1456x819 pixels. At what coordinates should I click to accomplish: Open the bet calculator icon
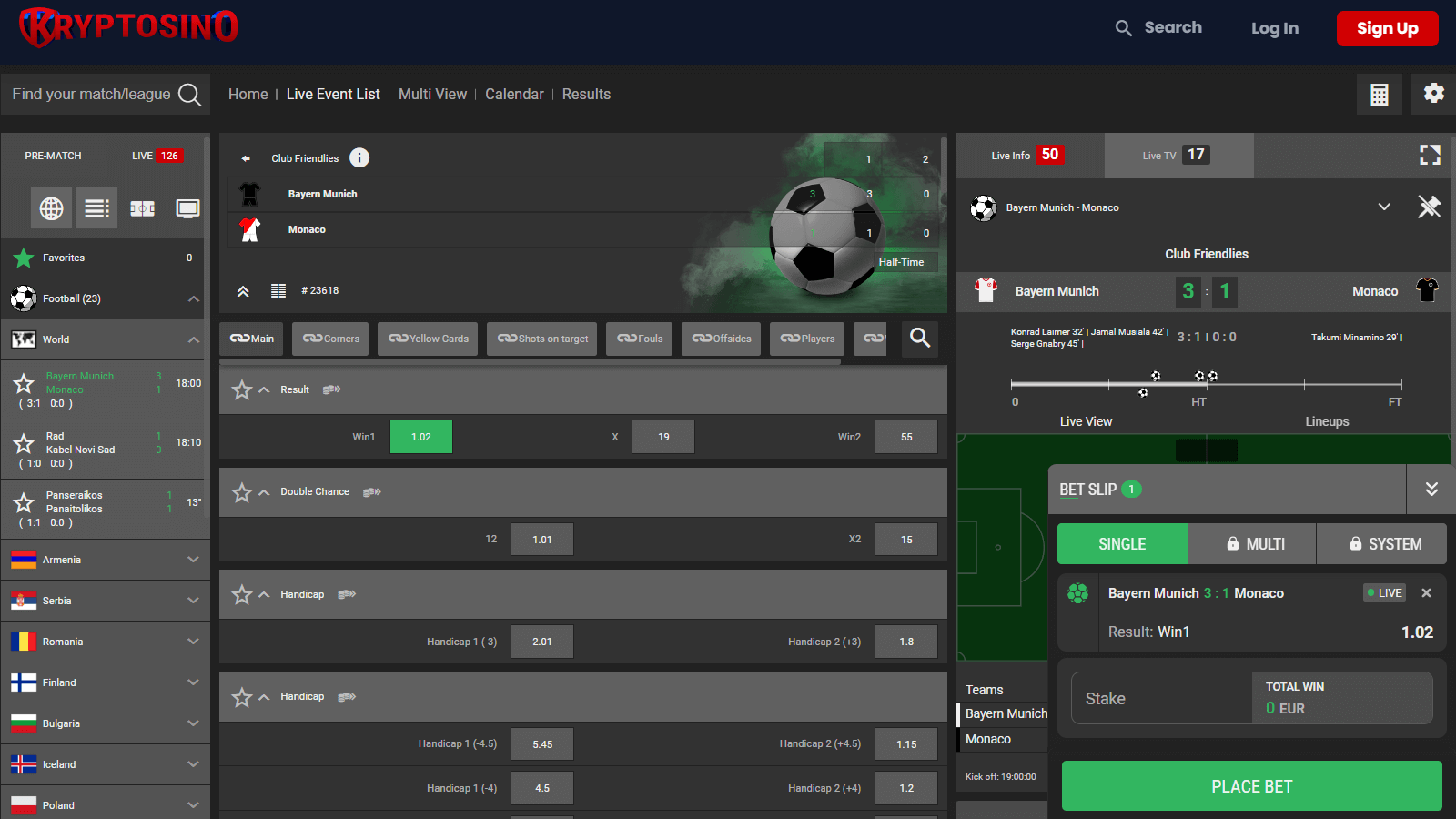point(1380,94)
